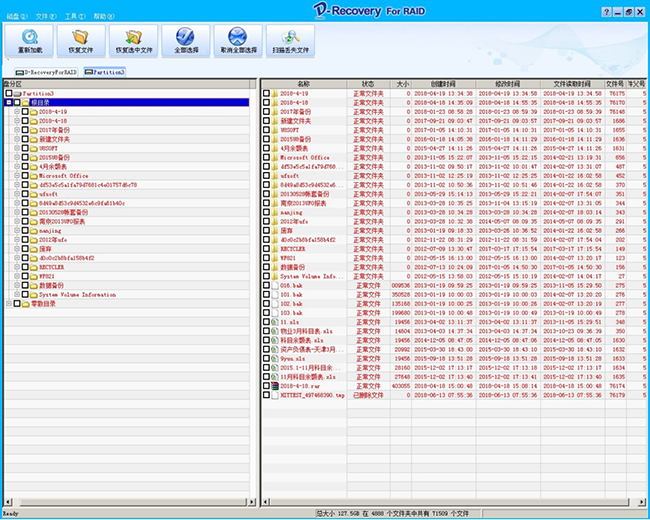650x520 pixels.
Task: Sort by the 名称 name column header
Action: tap(304, 84)
